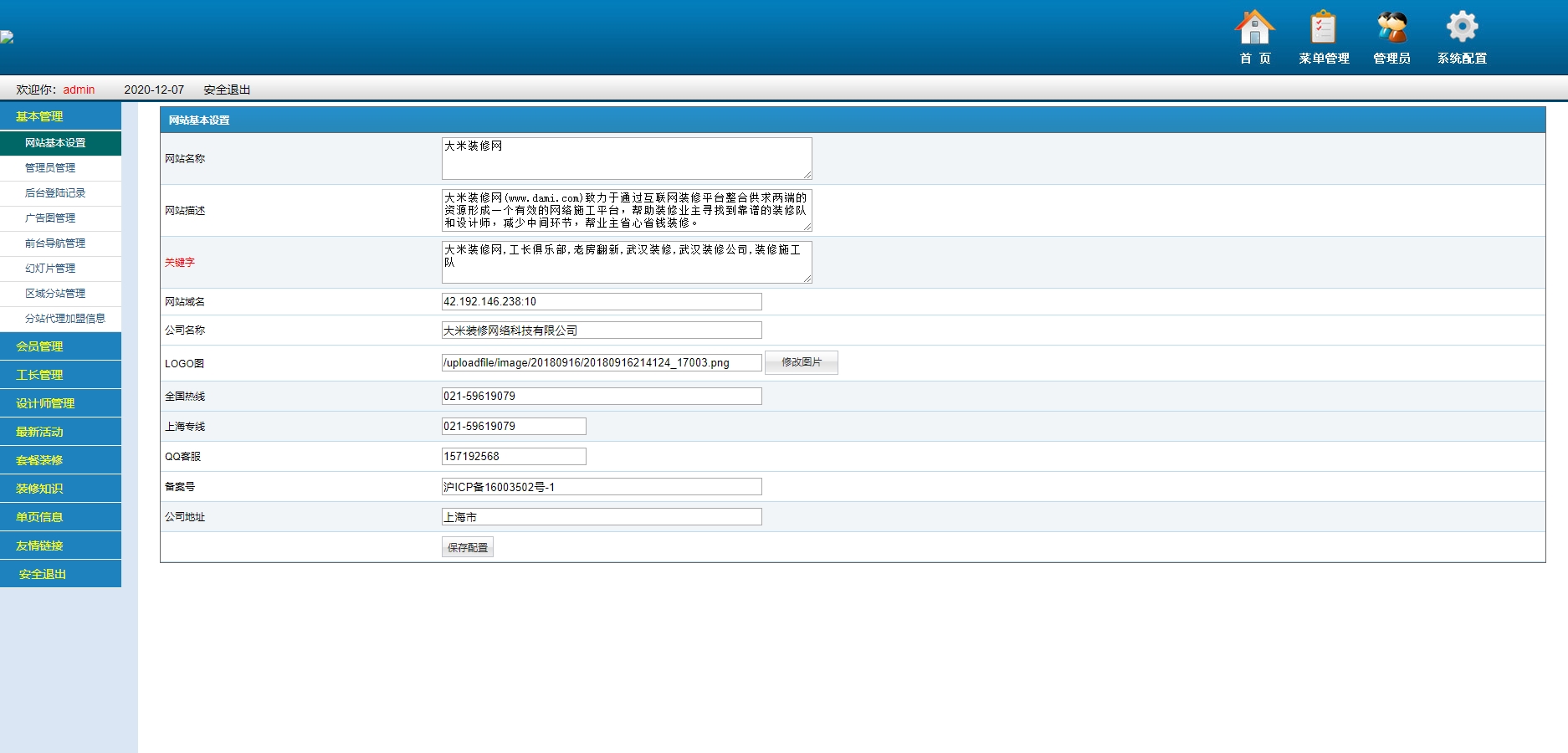
Task: Click the 公司地址 input field
Action: pos(602,516)
